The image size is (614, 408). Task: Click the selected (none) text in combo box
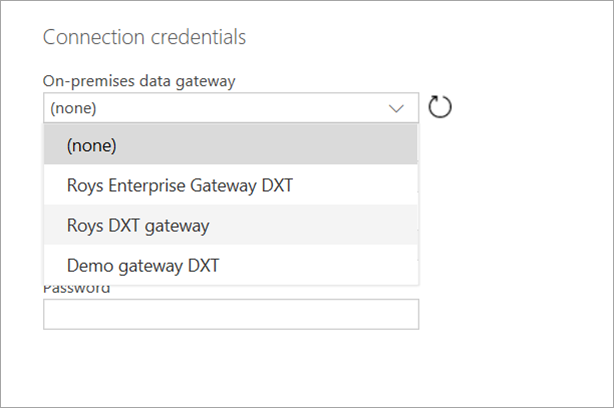tap(79, 108)
